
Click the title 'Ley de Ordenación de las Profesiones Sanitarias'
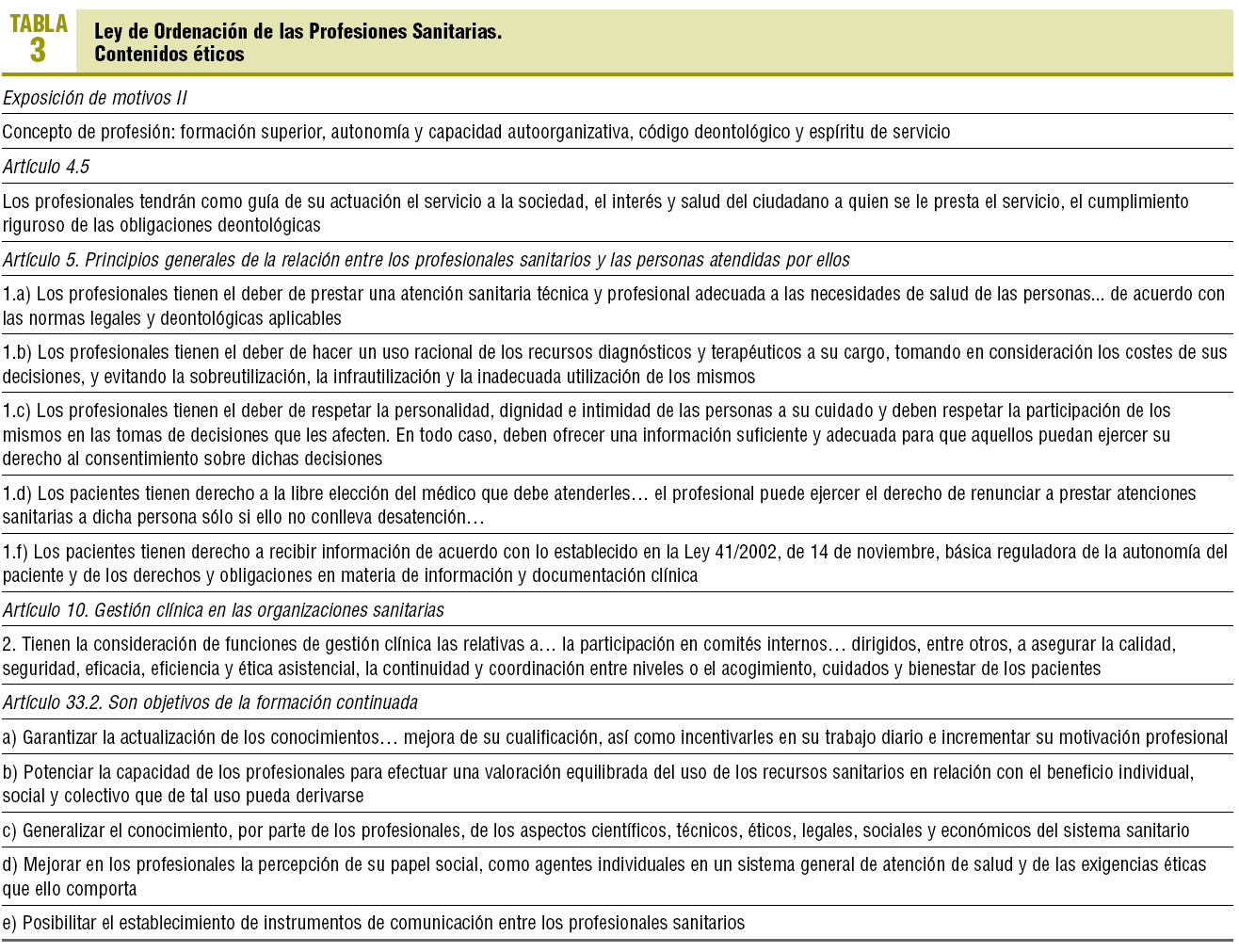(298, 31)
